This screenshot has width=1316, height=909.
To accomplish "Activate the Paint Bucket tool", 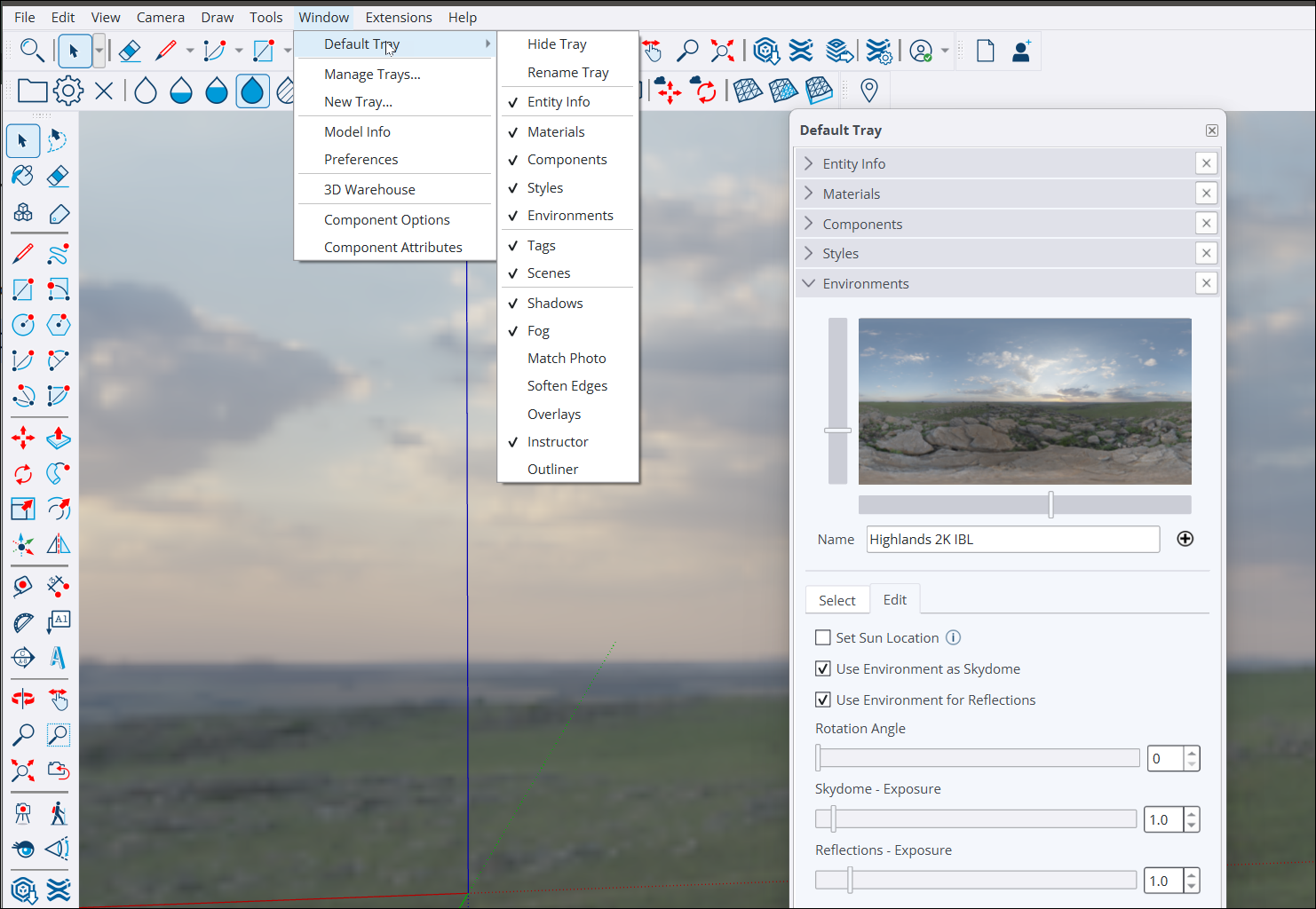I will (x=21, y=176).
